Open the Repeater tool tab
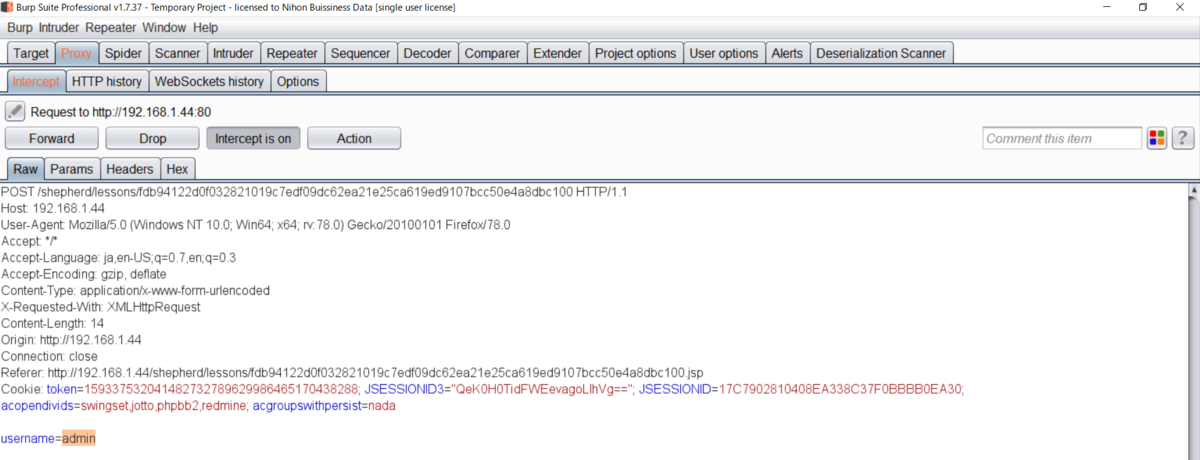Image resolution: width=1200 pixels, height=460 pixels. [x=292, y=53]
